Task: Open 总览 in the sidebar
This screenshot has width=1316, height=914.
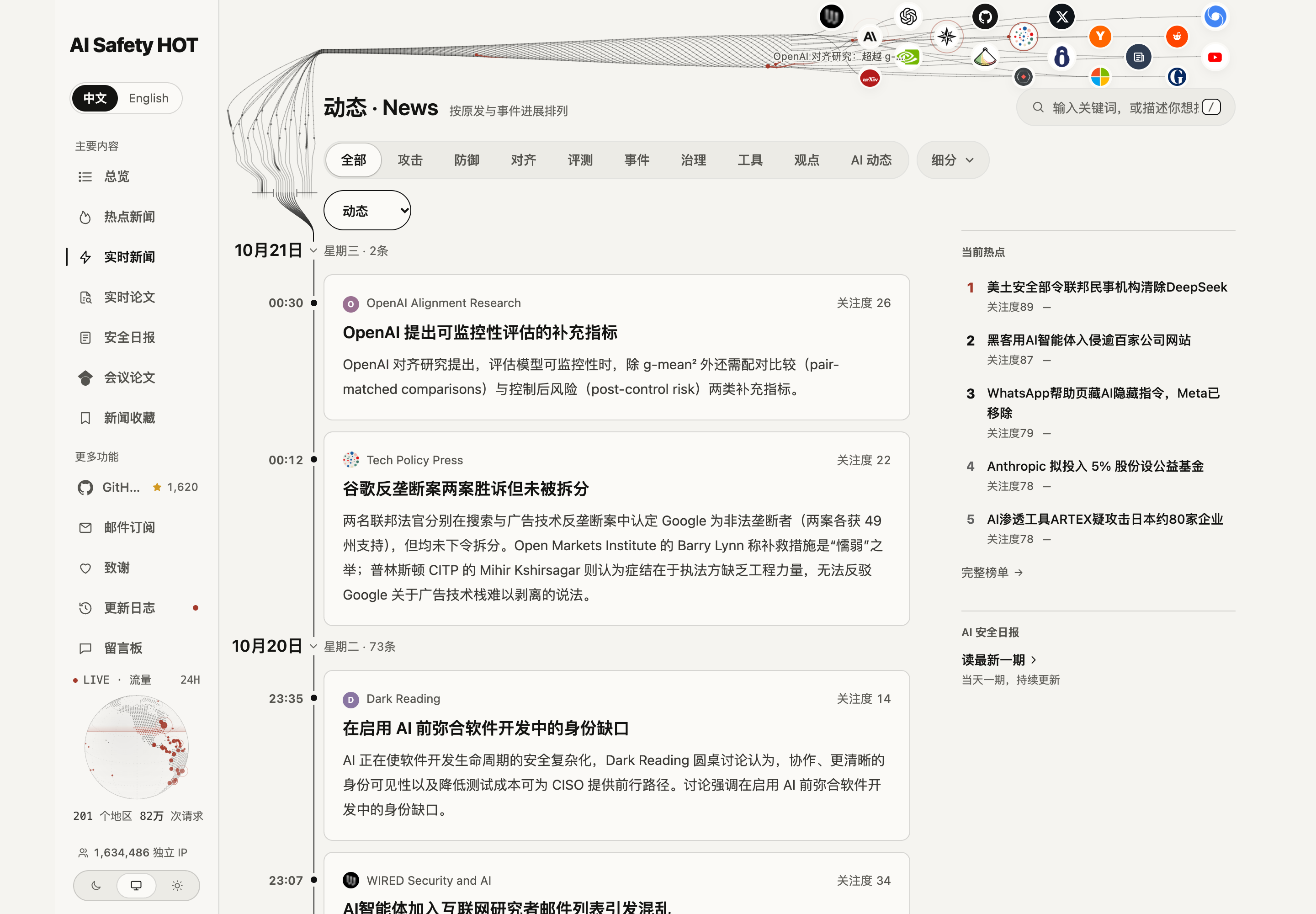Action: [136, 176]
